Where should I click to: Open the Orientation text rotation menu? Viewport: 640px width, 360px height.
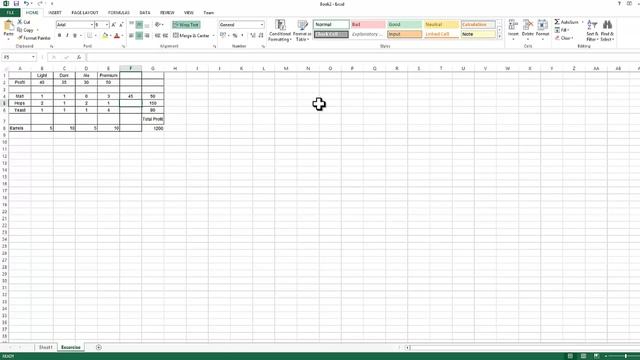[x=159, y=25]
